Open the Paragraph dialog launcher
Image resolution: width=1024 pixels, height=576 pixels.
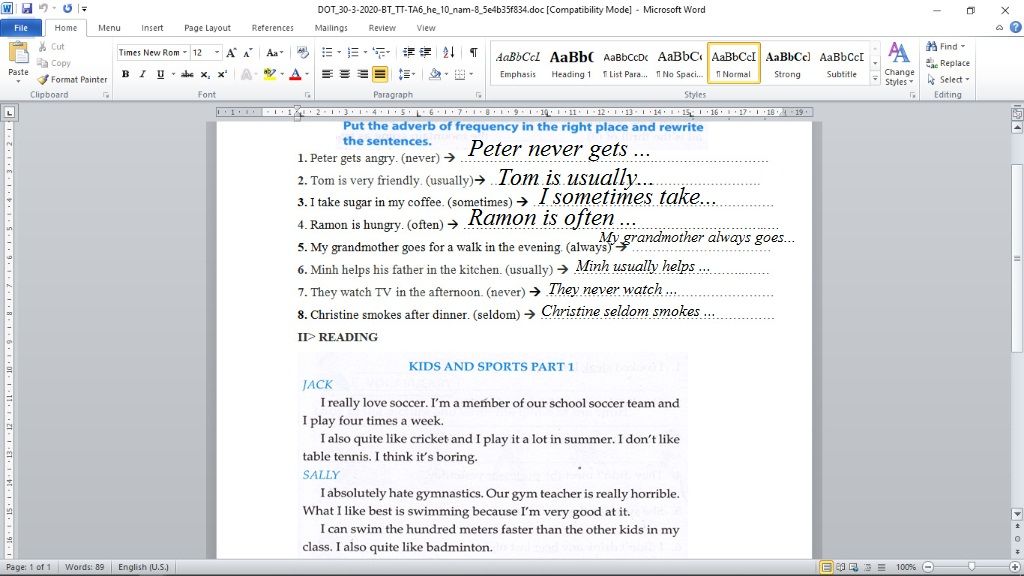tap(478, 95)
